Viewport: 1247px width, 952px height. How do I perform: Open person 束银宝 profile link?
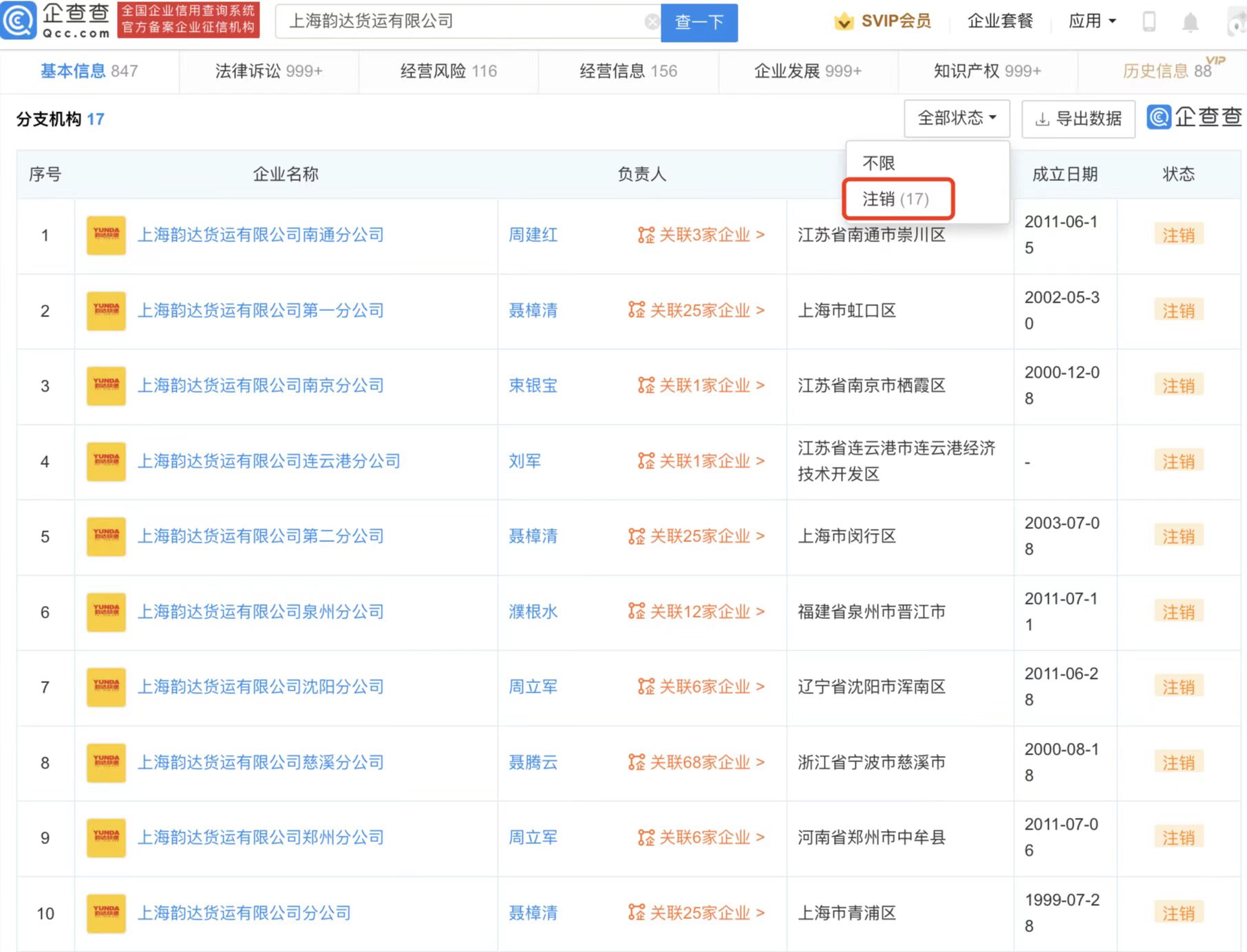pyautogui.click(x=533, y=386)
